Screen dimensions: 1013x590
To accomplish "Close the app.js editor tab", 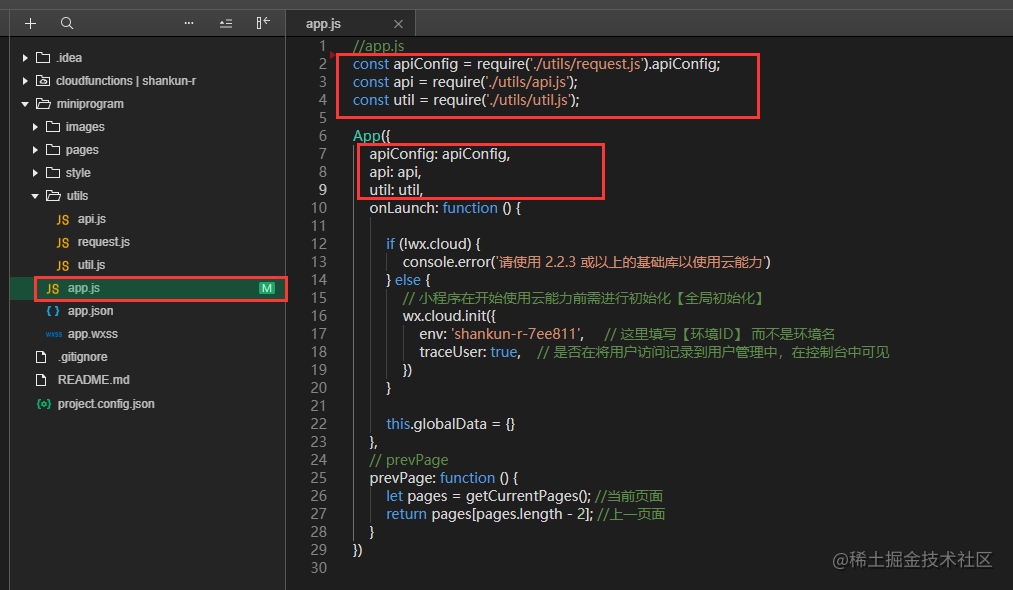I will [x=398, y=24].
